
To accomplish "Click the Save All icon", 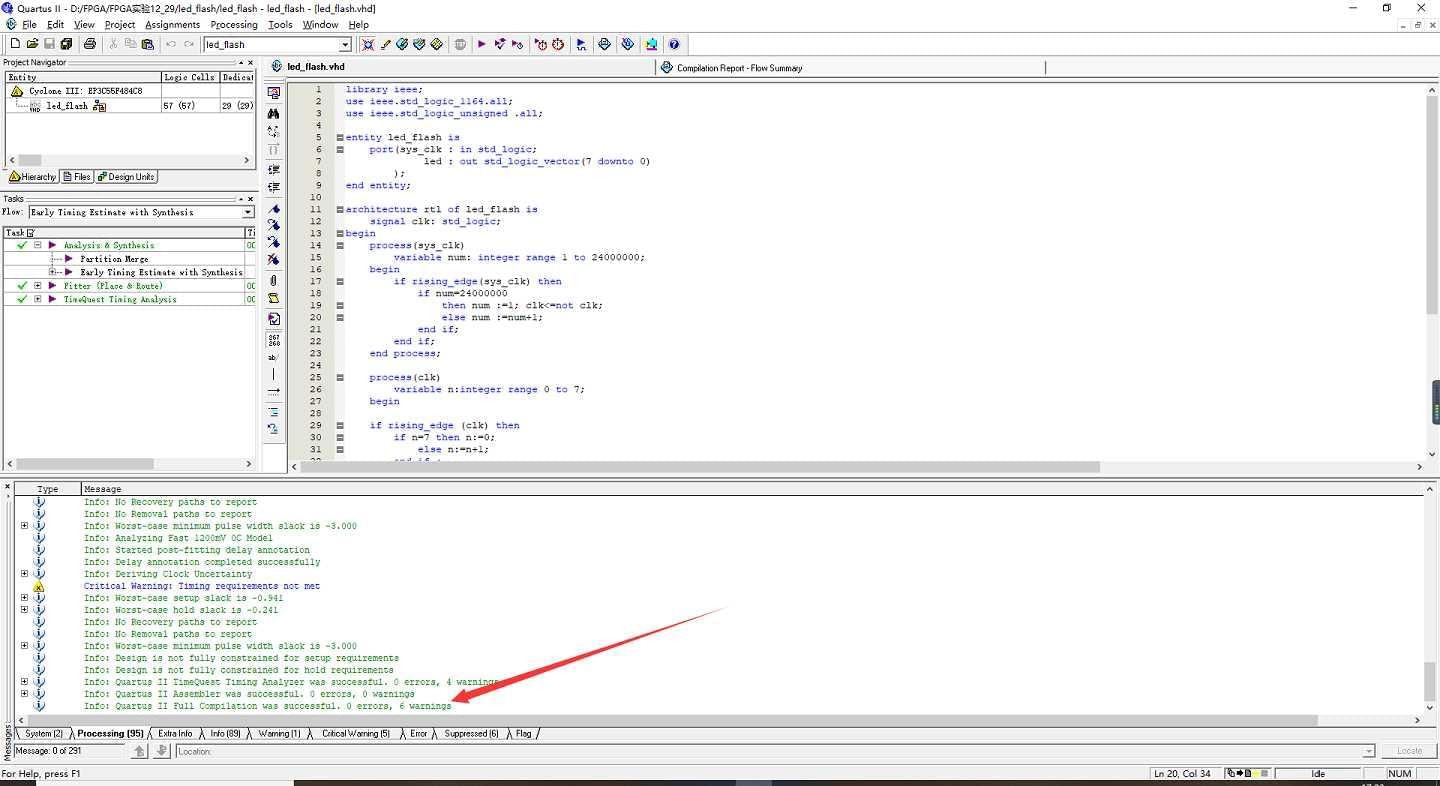I will pyautogui.click(x=66, y=44).
